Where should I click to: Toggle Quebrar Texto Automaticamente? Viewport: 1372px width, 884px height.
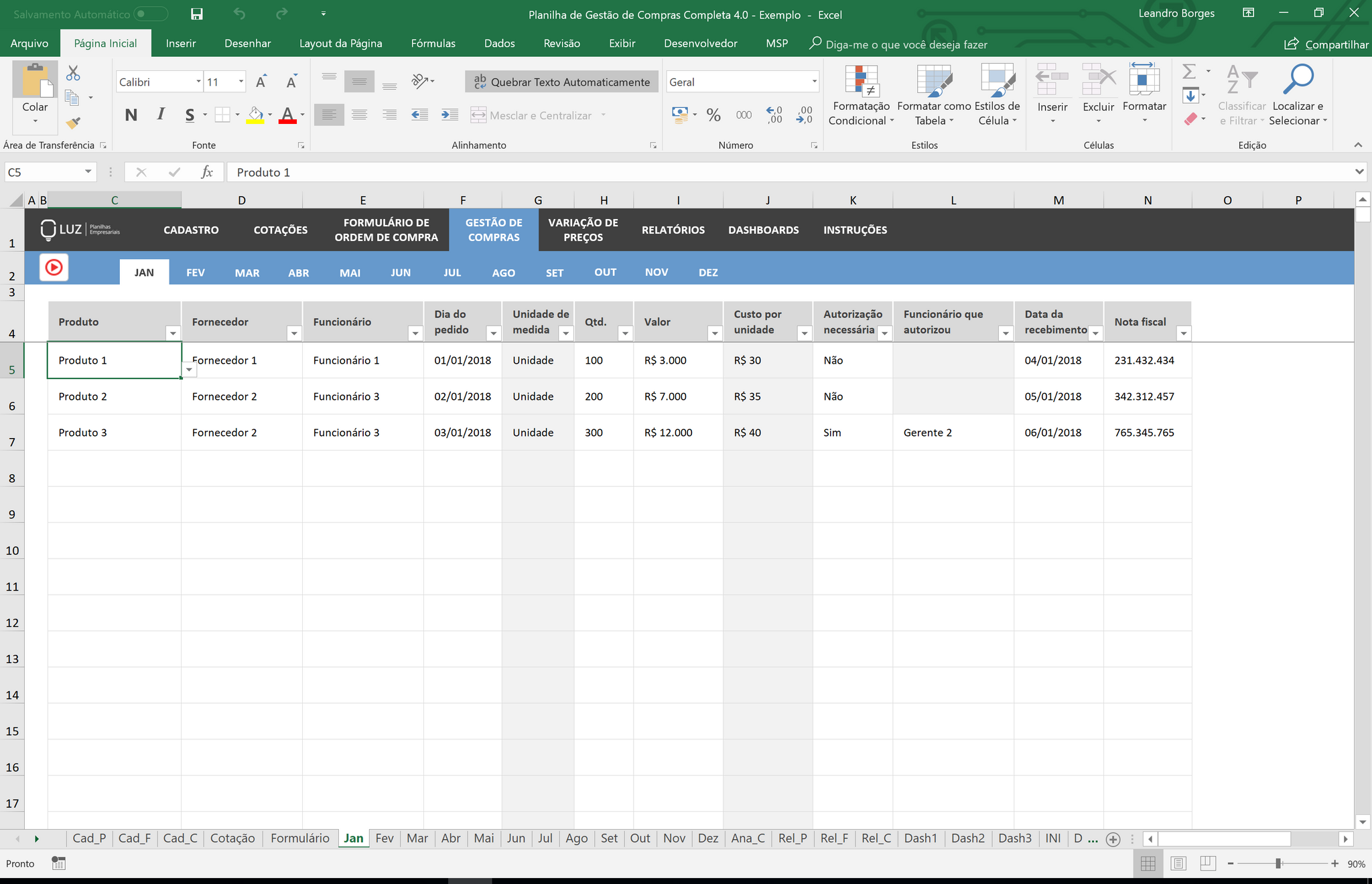(x=561, y=82)
